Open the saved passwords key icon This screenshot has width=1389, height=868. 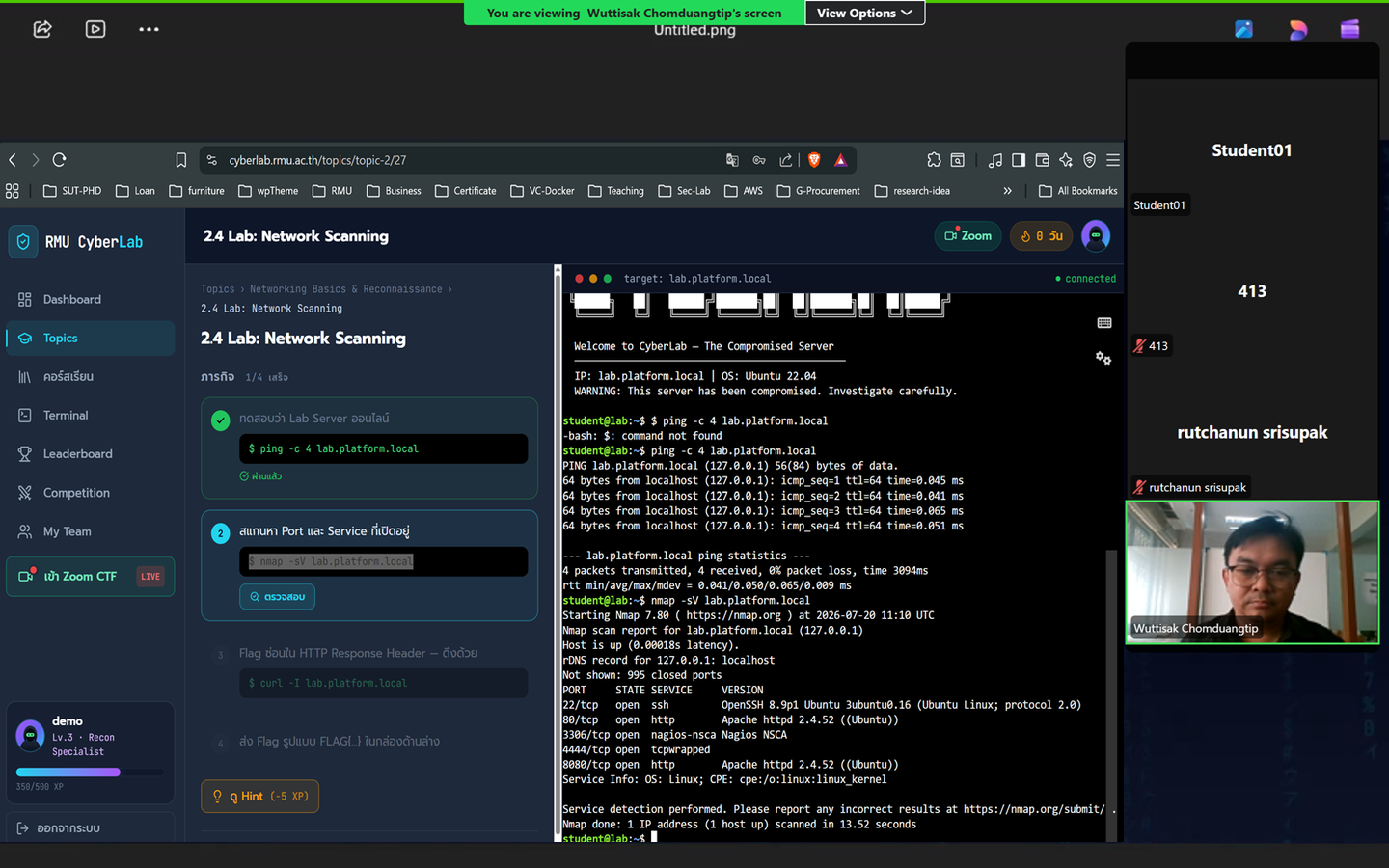(759, 160)
